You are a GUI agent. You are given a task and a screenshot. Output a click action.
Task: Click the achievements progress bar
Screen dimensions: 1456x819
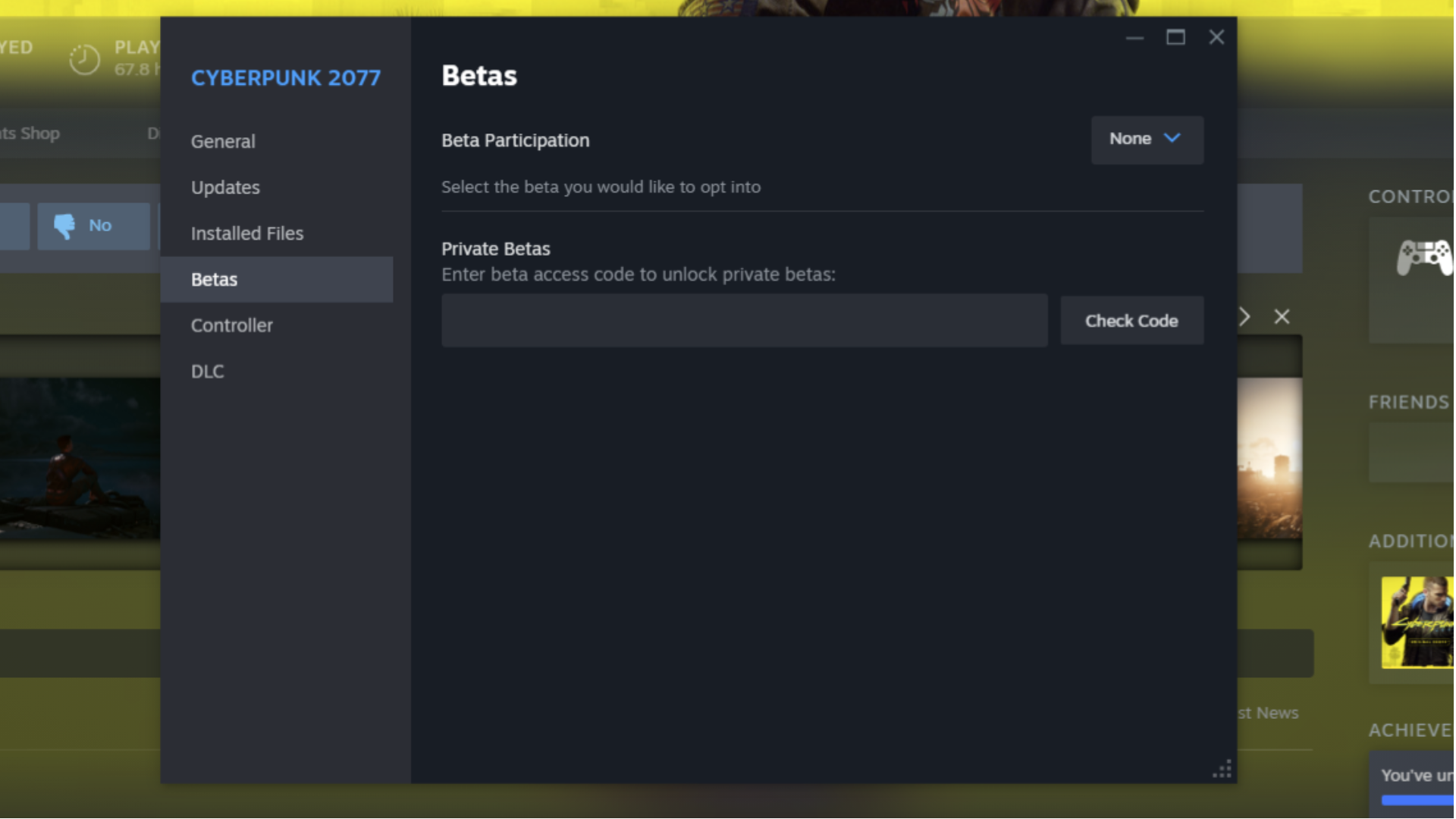point(1417,800)
